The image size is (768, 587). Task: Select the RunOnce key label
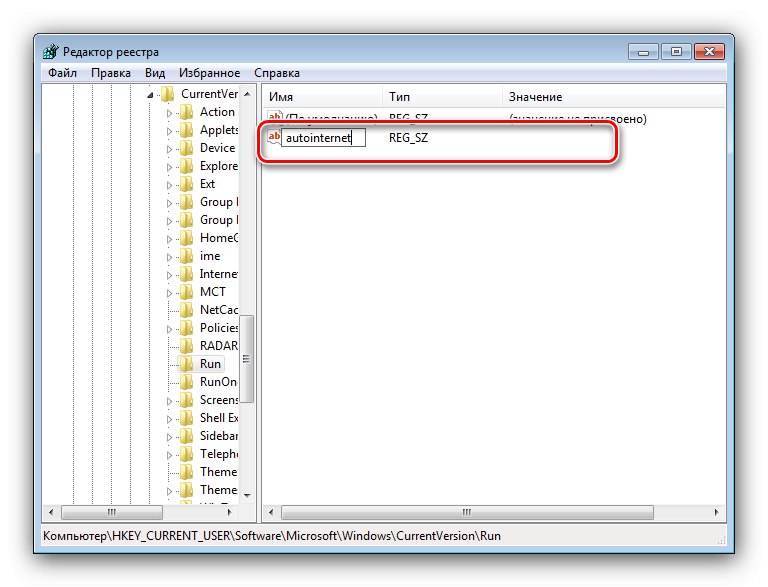point(218,382)
